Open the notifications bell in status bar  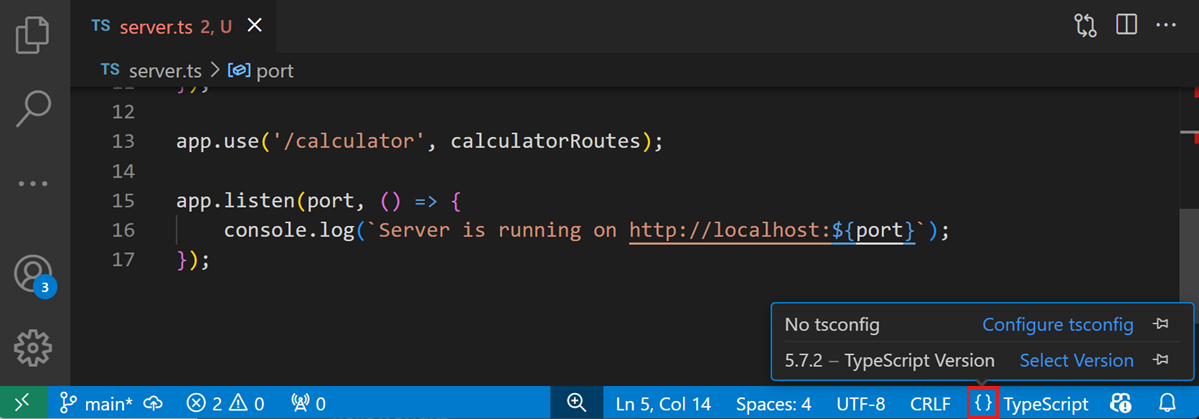click(x=1166, y=403)
